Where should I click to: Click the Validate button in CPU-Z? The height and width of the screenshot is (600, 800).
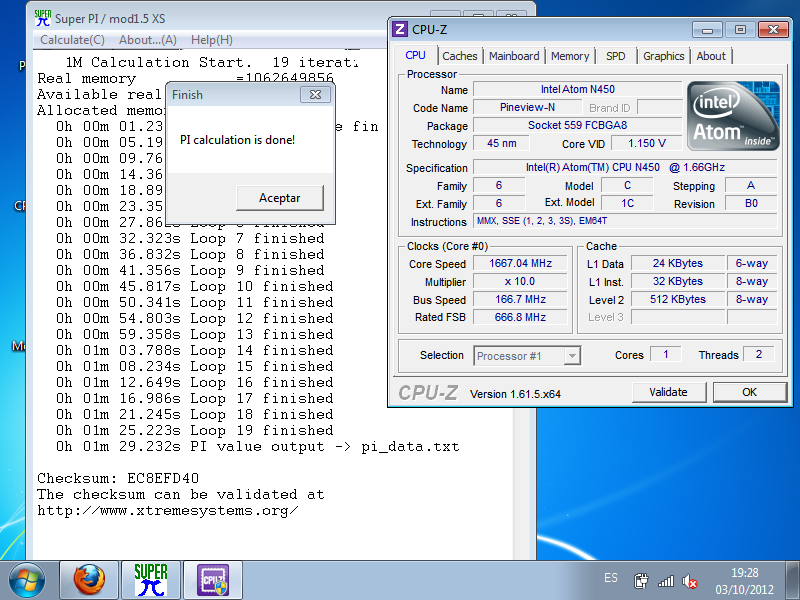668,392
